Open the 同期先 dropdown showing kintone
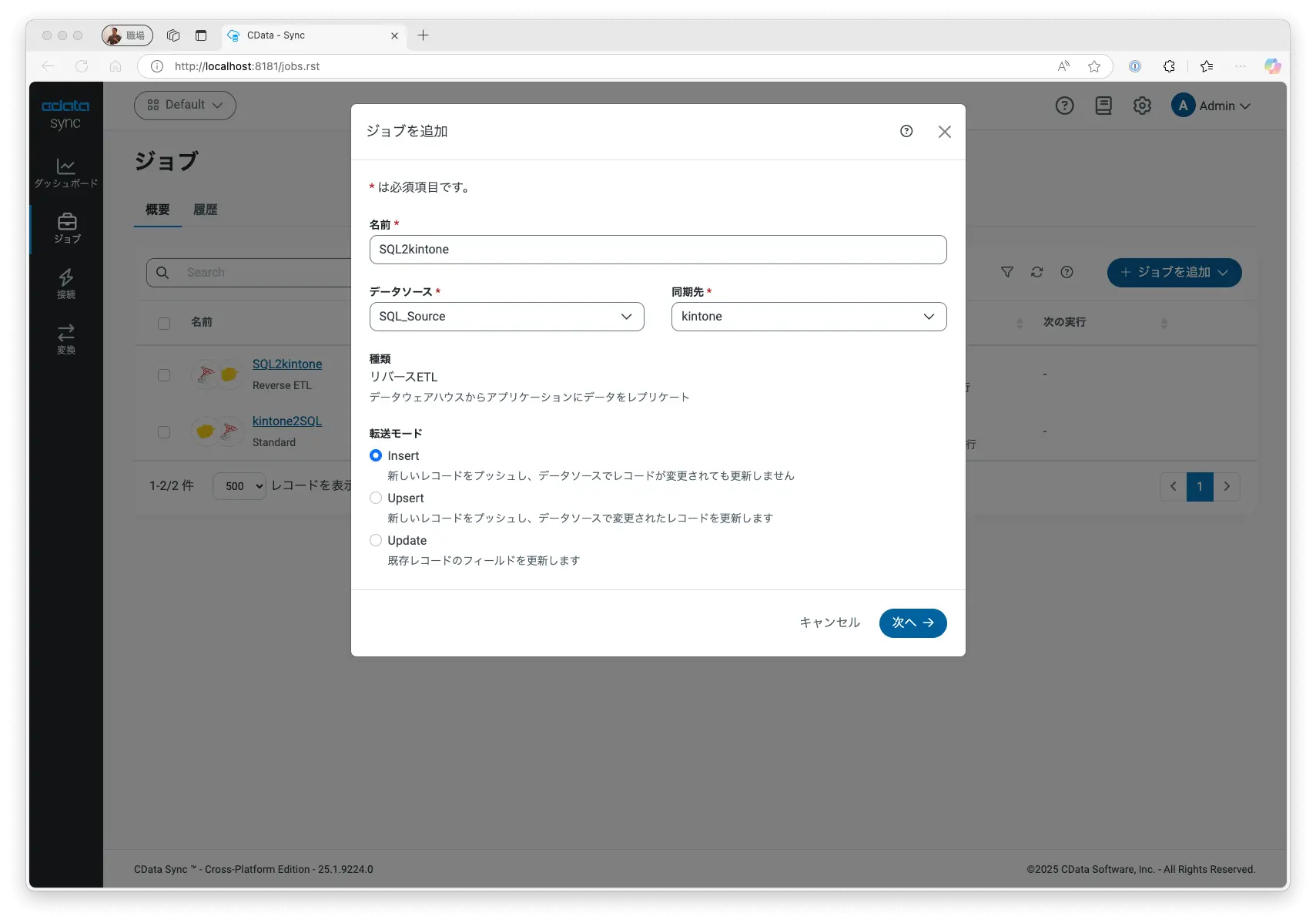Screen dimensions: 1316x923 click(809, 317)
